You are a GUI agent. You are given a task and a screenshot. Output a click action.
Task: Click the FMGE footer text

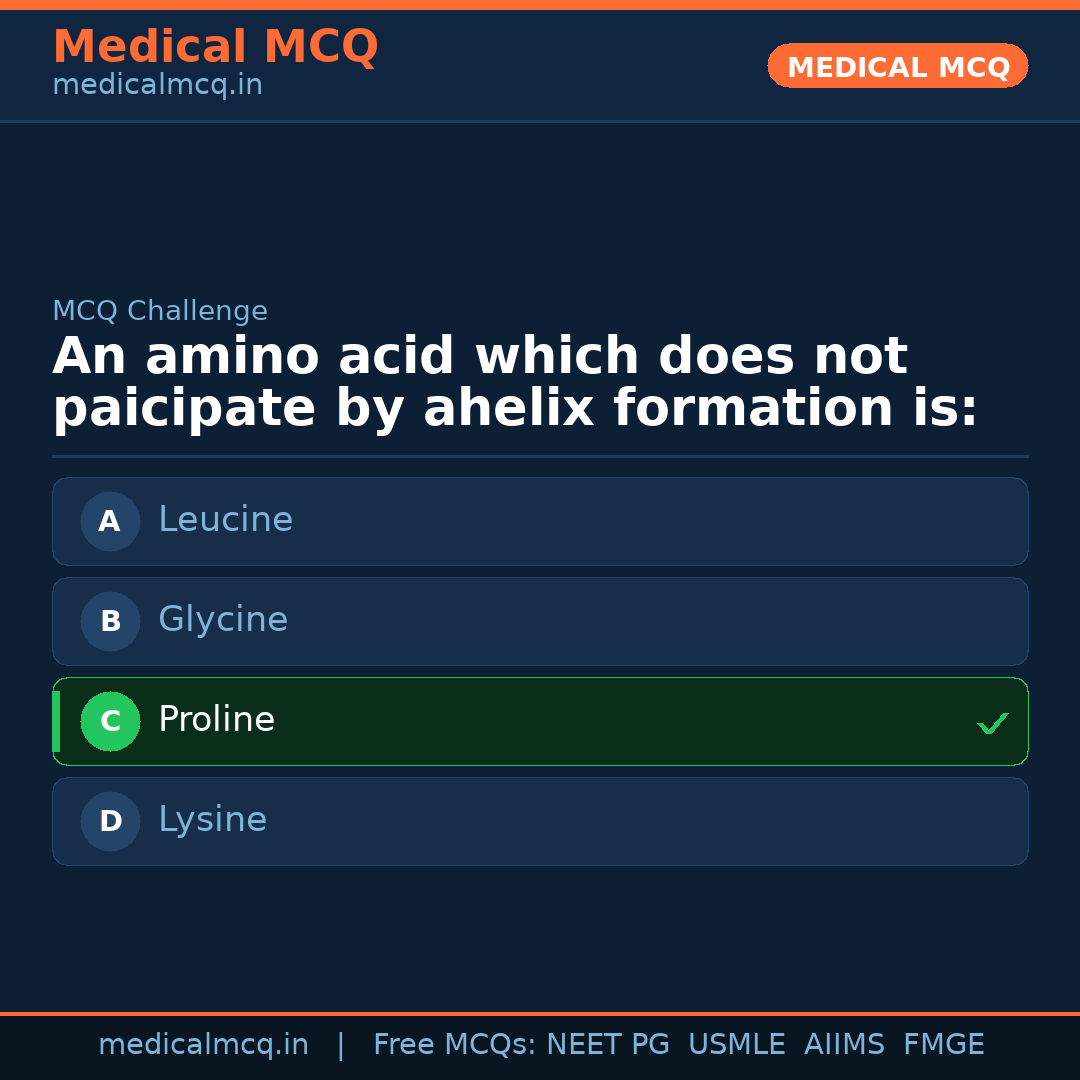click(943, 1045)
